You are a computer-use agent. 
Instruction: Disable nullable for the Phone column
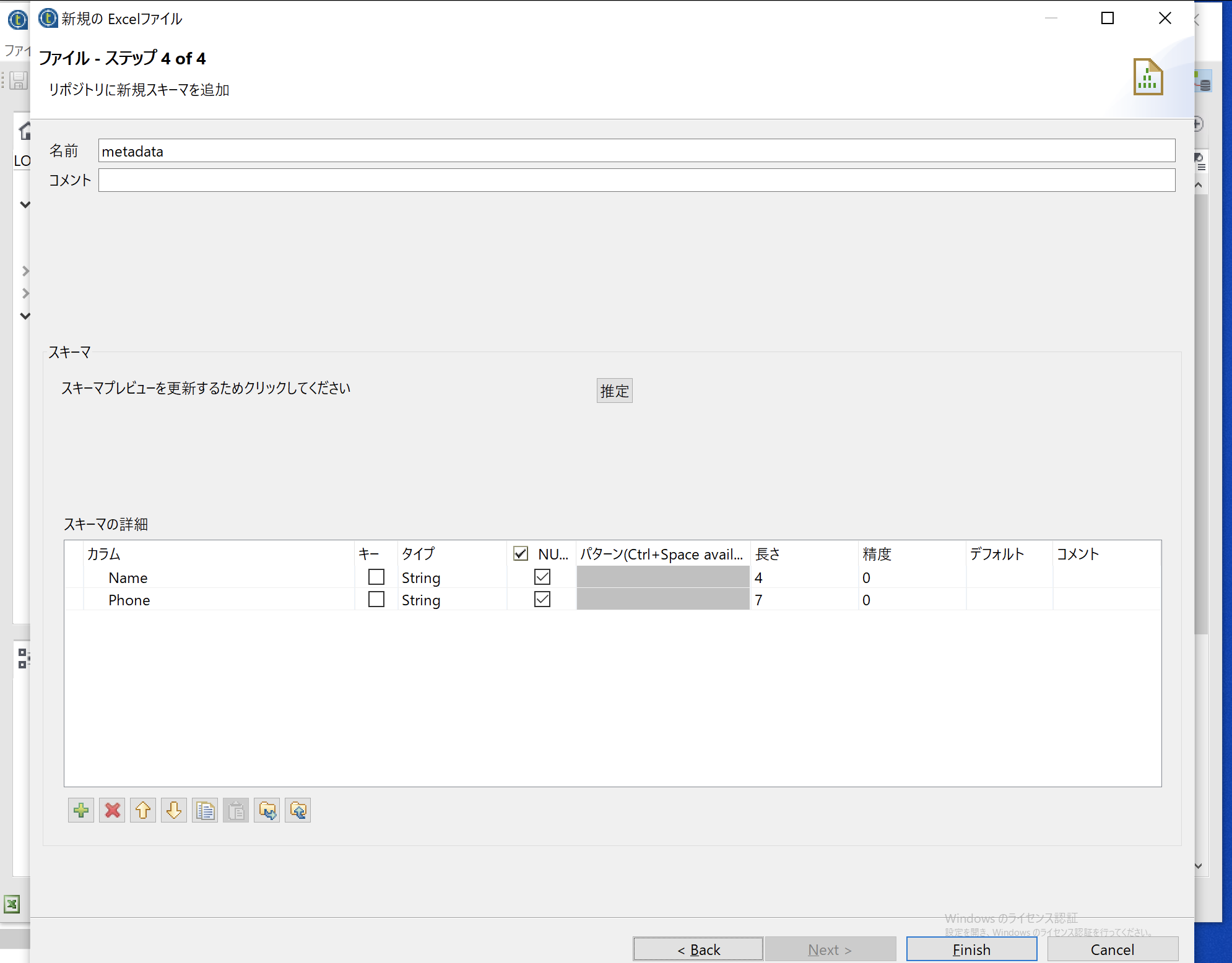pyautogui.click(x=542, y=599)
